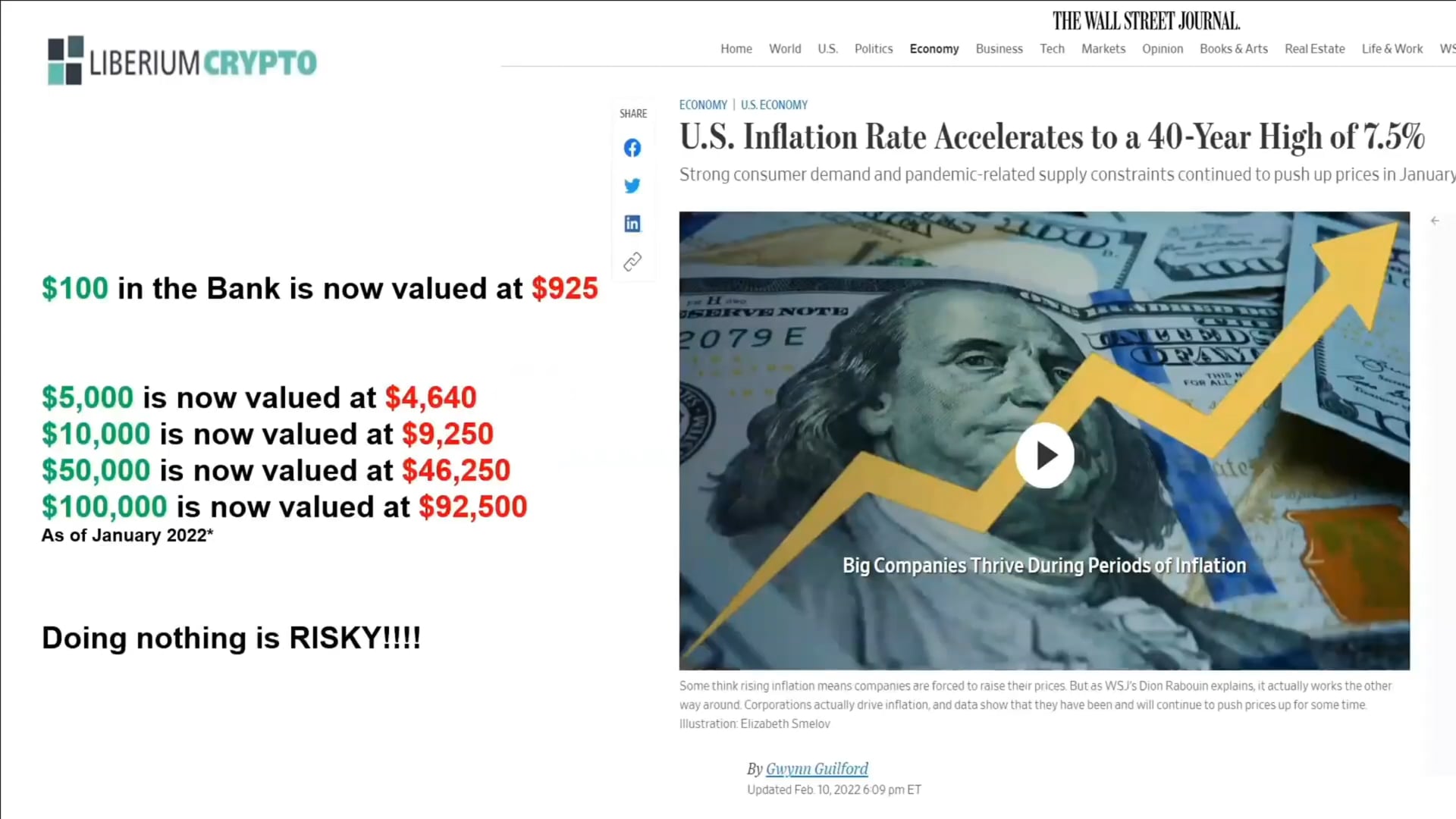Screen dimensions: 1456x819
Task: Click the copy link share icon
Action: 632,261
